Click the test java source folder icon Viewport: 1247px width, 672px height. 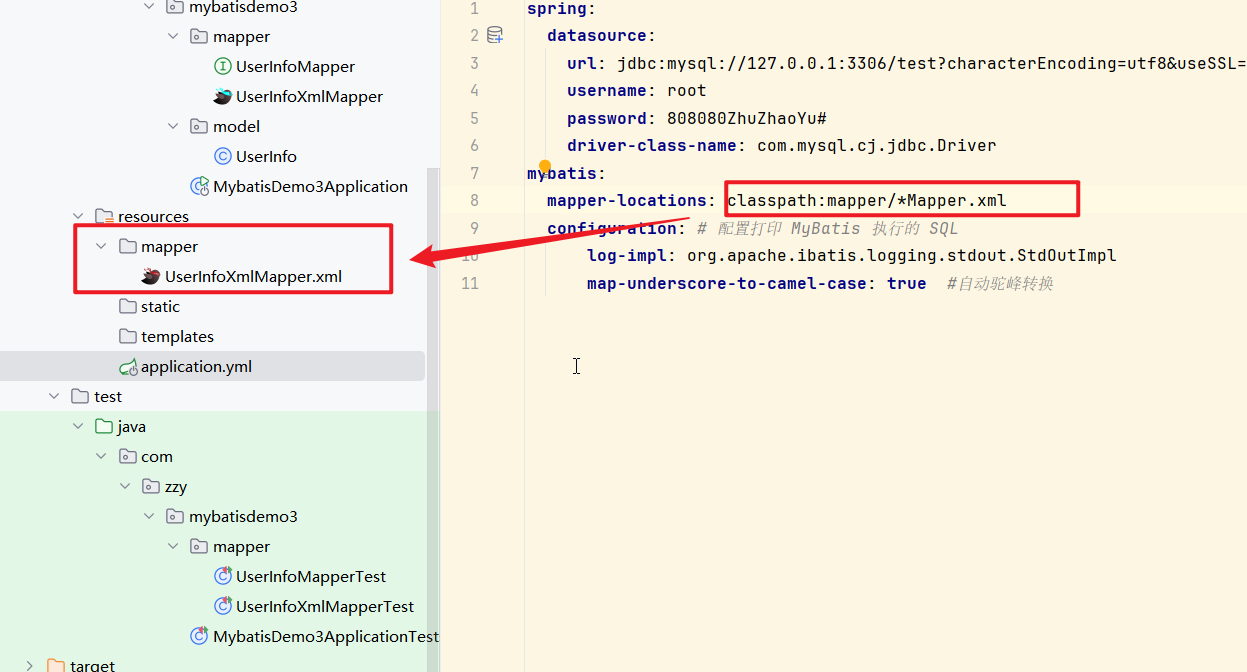[103, 427]
